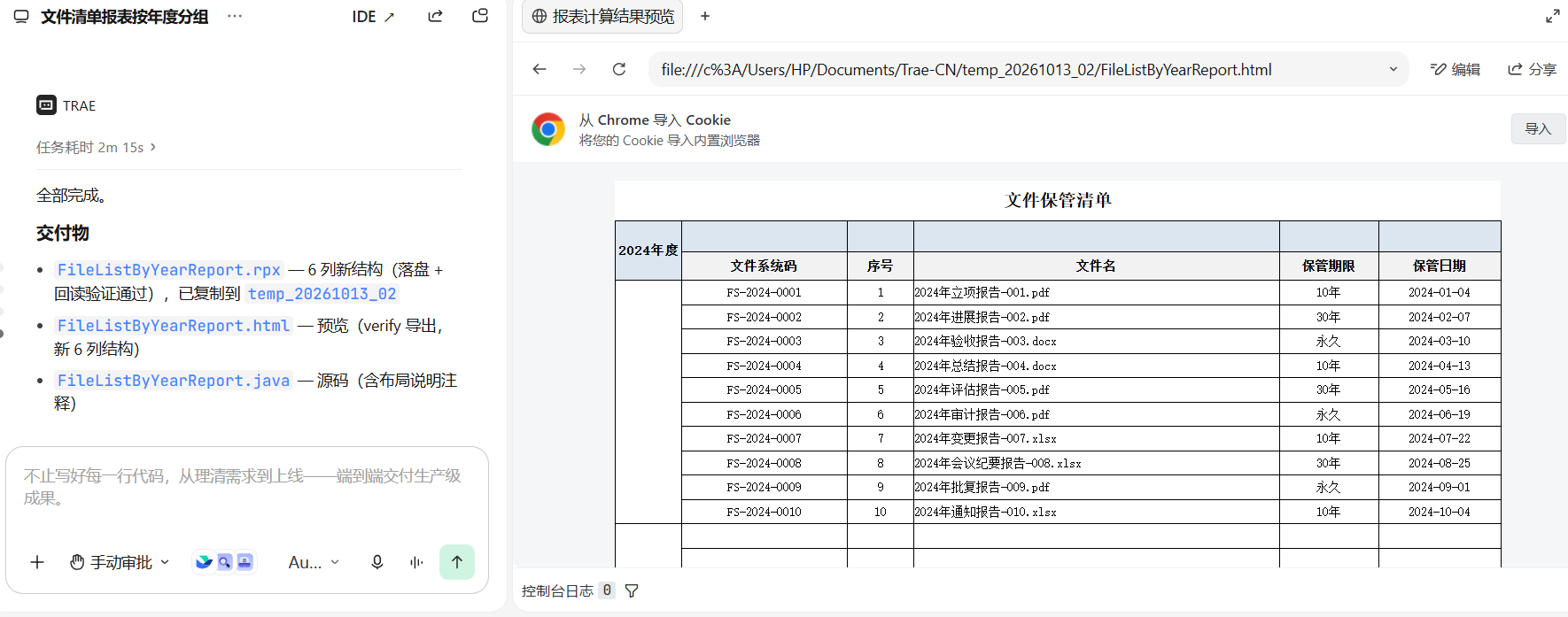Screen dimensions: 1568x617
Task: Click the purple tool icon after the magnifier
Action: point(245,562)
